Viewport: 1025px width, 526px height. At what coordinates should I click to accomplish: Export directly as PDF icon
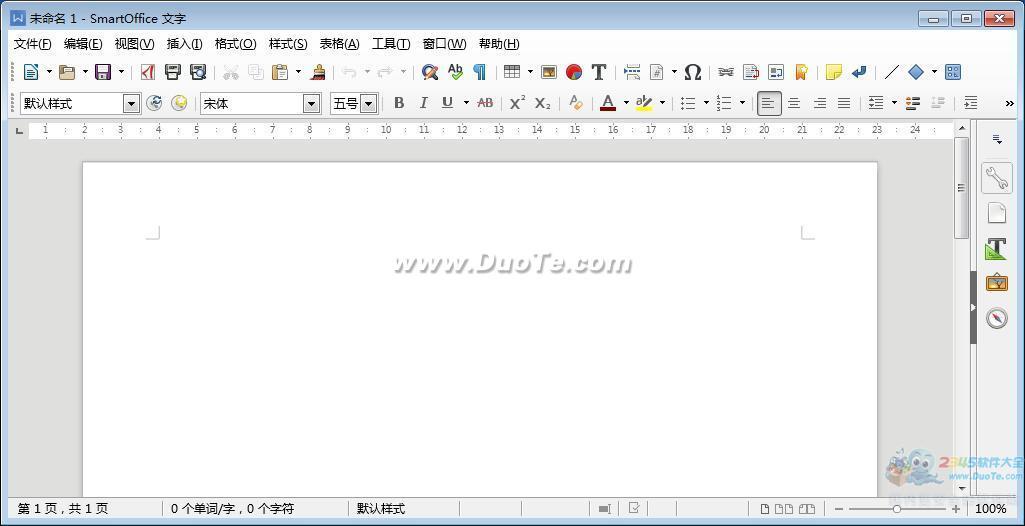tap(148, 72)
